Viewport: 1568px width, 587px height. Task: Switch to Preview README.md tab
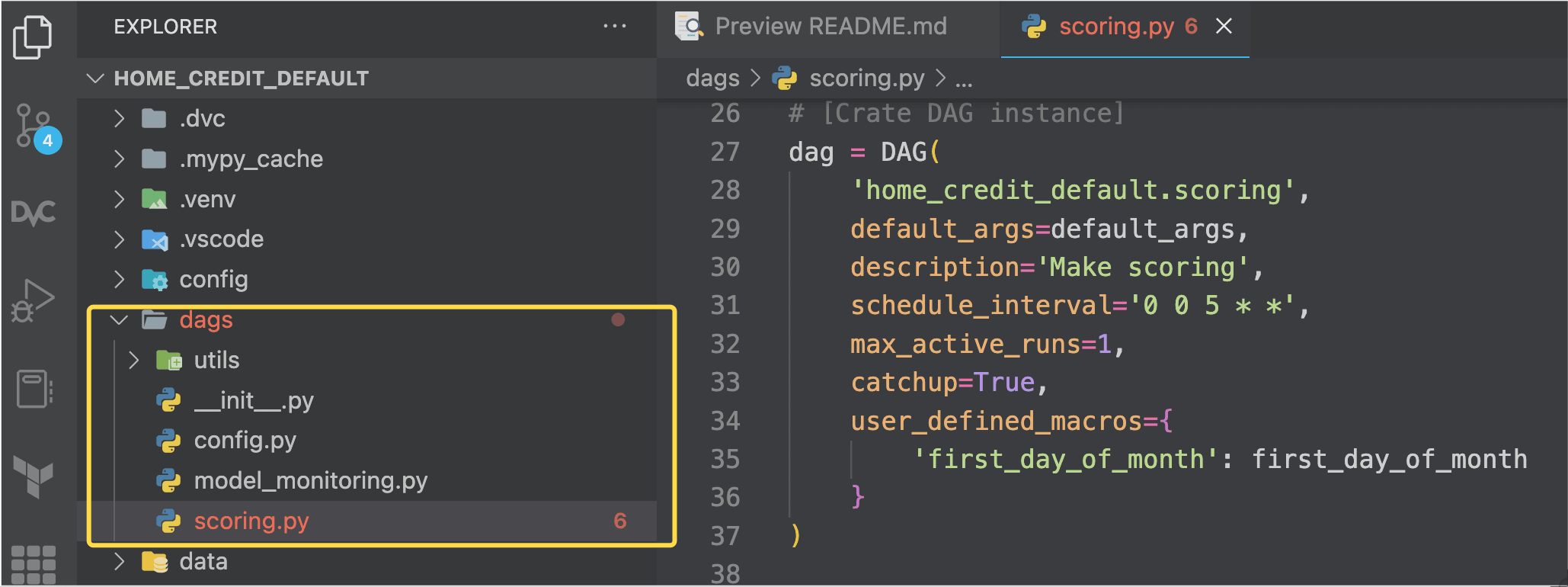click(x=830, y=27)
